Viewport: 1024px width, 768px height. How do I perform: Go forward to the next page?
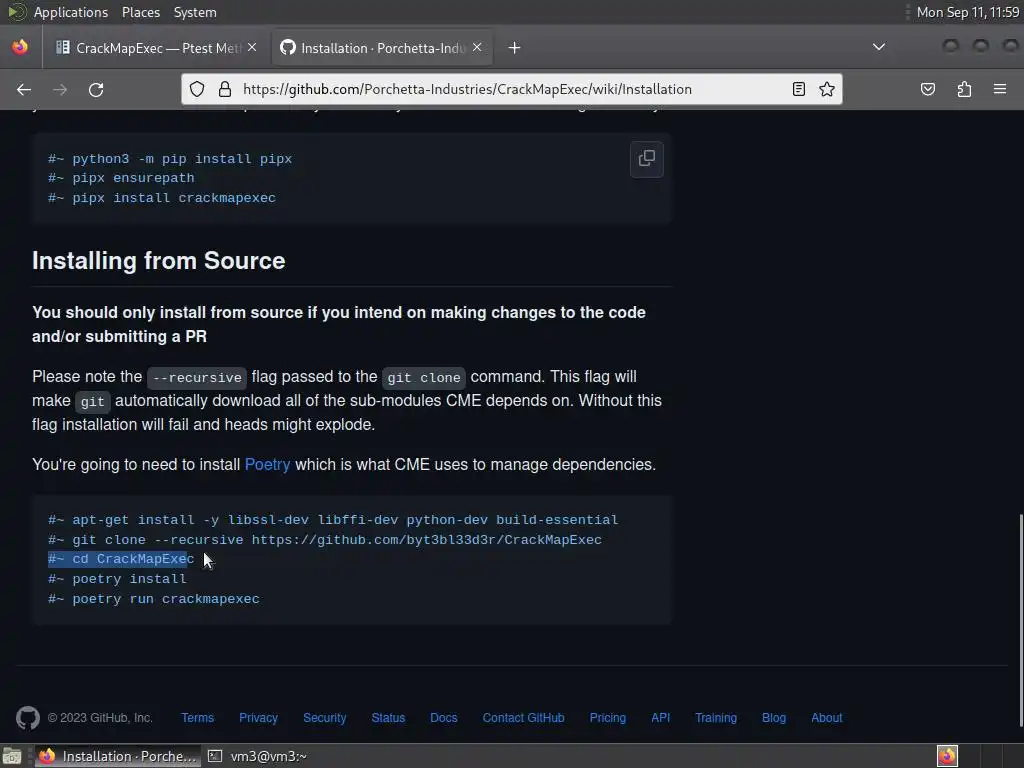[59, 89]
